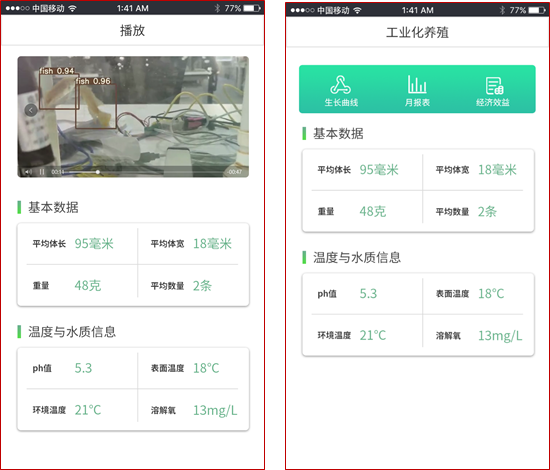This screenshot has height=470, width=550.
Task: Select 溶解氧 13mg/L value on 工业化养殖 screen
Action: pyautogui.click(x=500, y=336)
